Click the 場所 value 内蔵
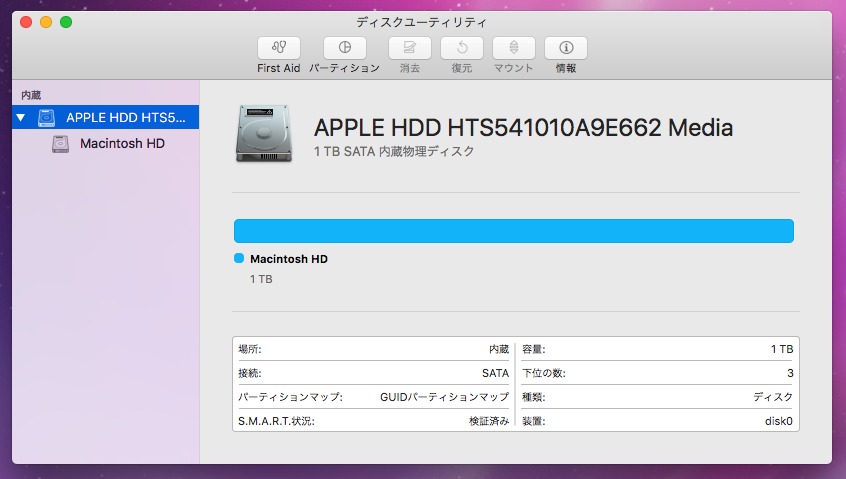 pos(499,349)
